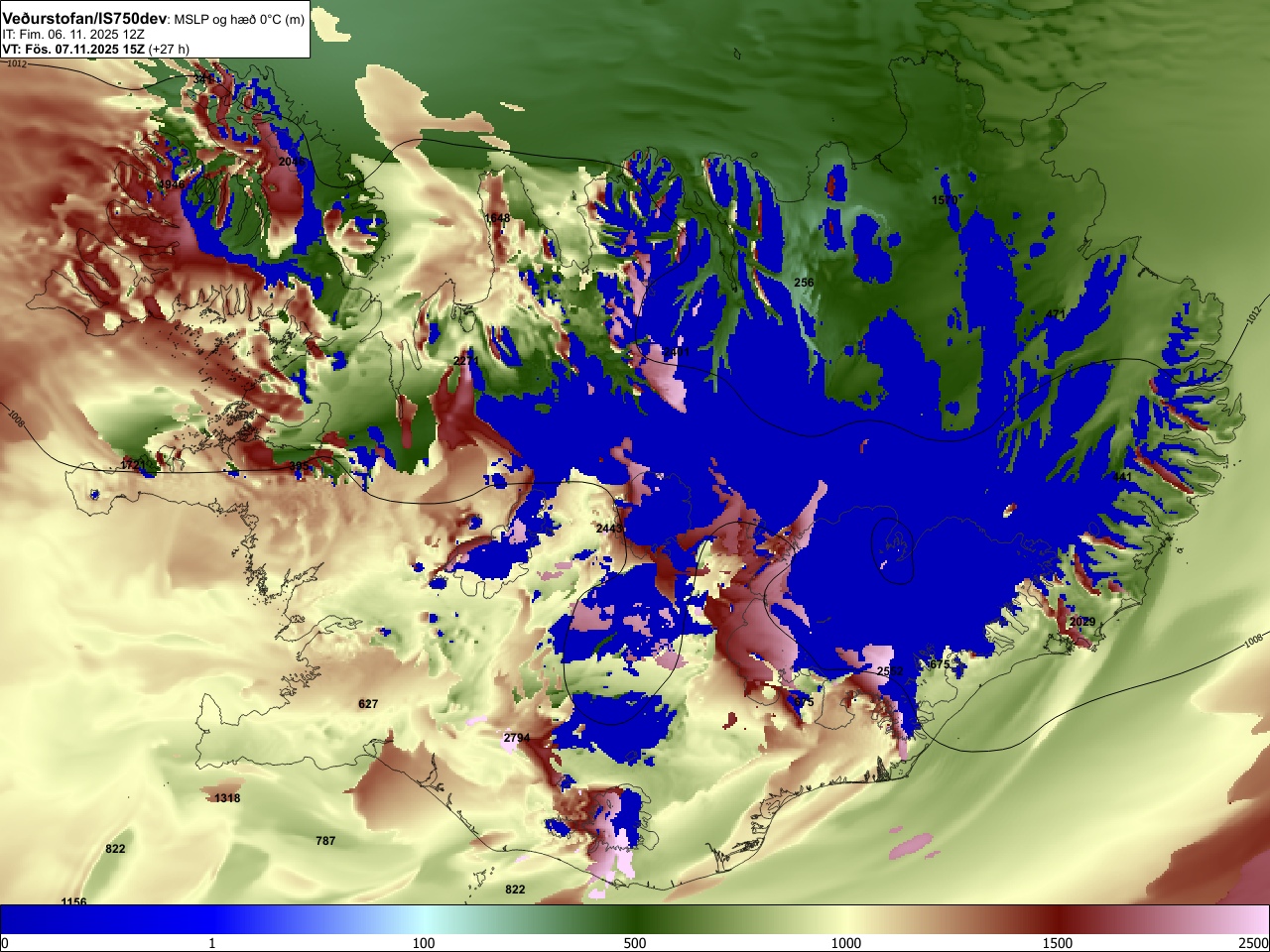The width and height of the screenshot is (1270, 952).
Task: Pick the 500 mark on color scale
Action: coord(635,943)
